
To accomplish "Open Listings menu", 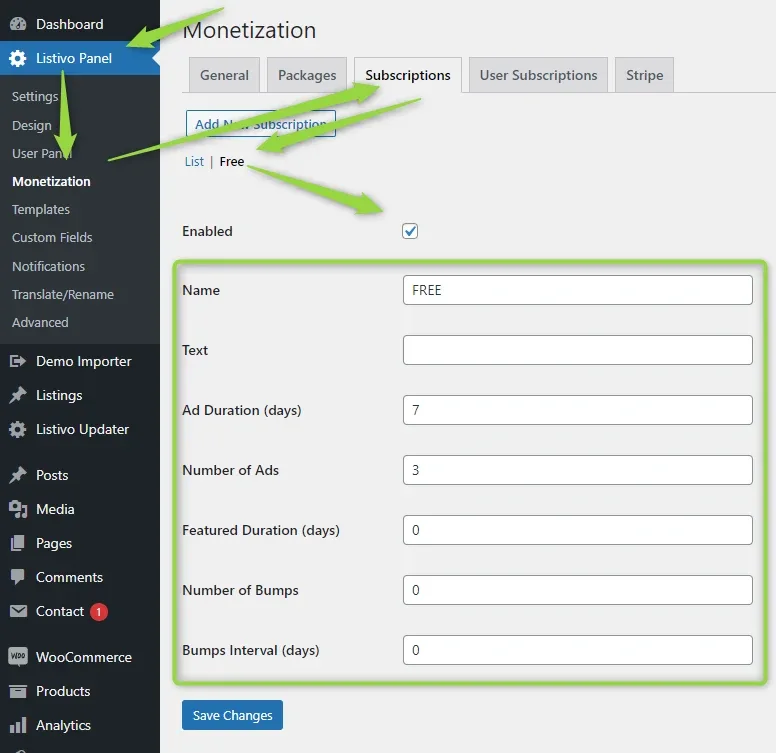I will tap(80, 395).
